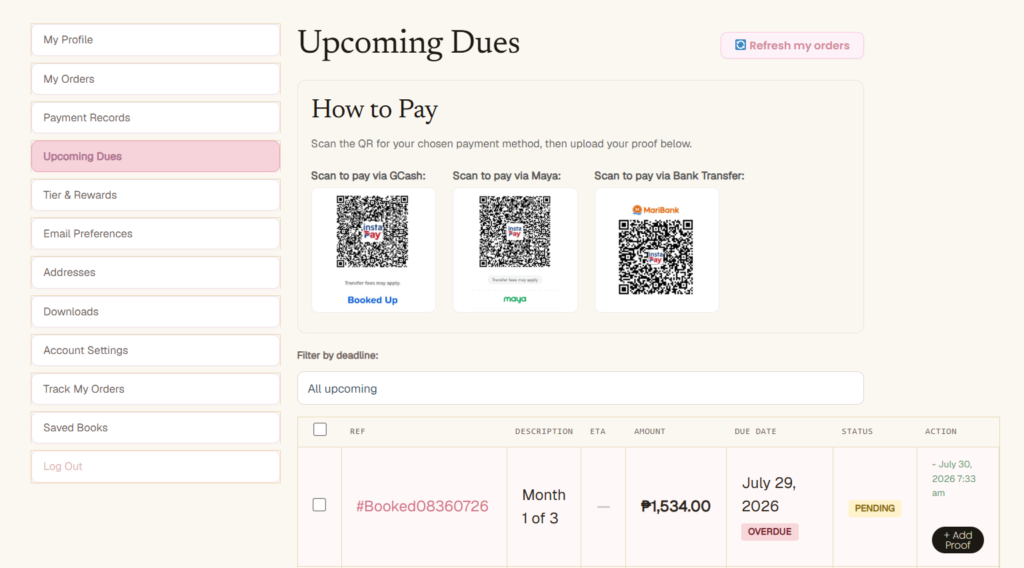
Task: Open the GCash InstaPay QR code
Action: pyautogui.click(x=372, y=231)
